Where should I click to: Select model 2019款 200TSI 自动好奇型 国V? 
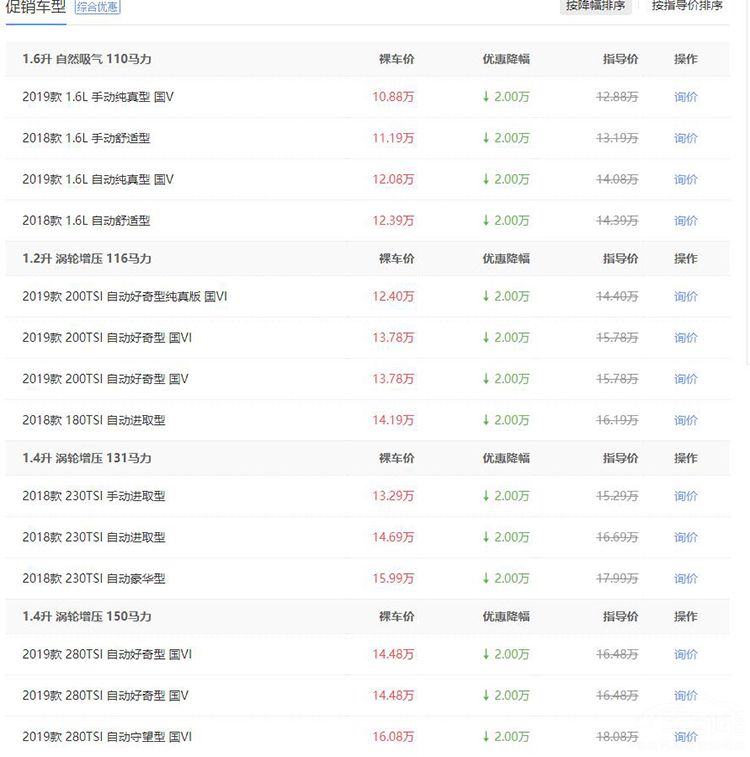(105, 379)
